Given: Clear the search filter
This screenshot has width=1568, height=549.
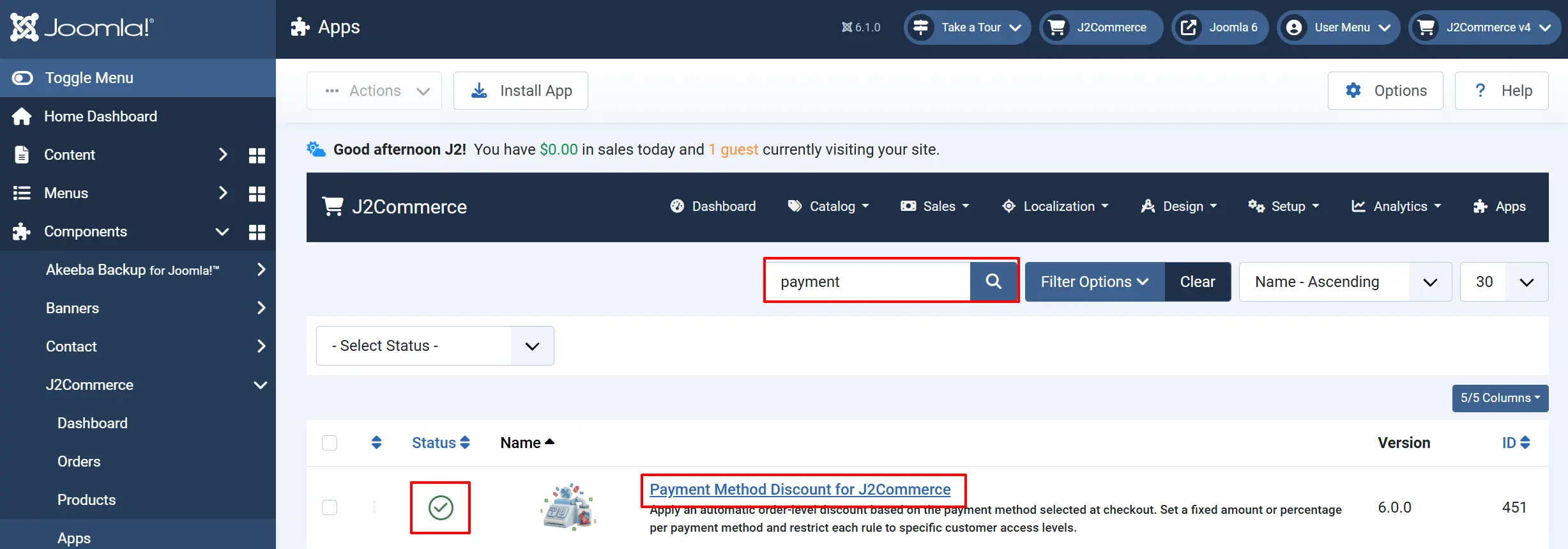Looking at the screenshot, I should pos(1198,282).
